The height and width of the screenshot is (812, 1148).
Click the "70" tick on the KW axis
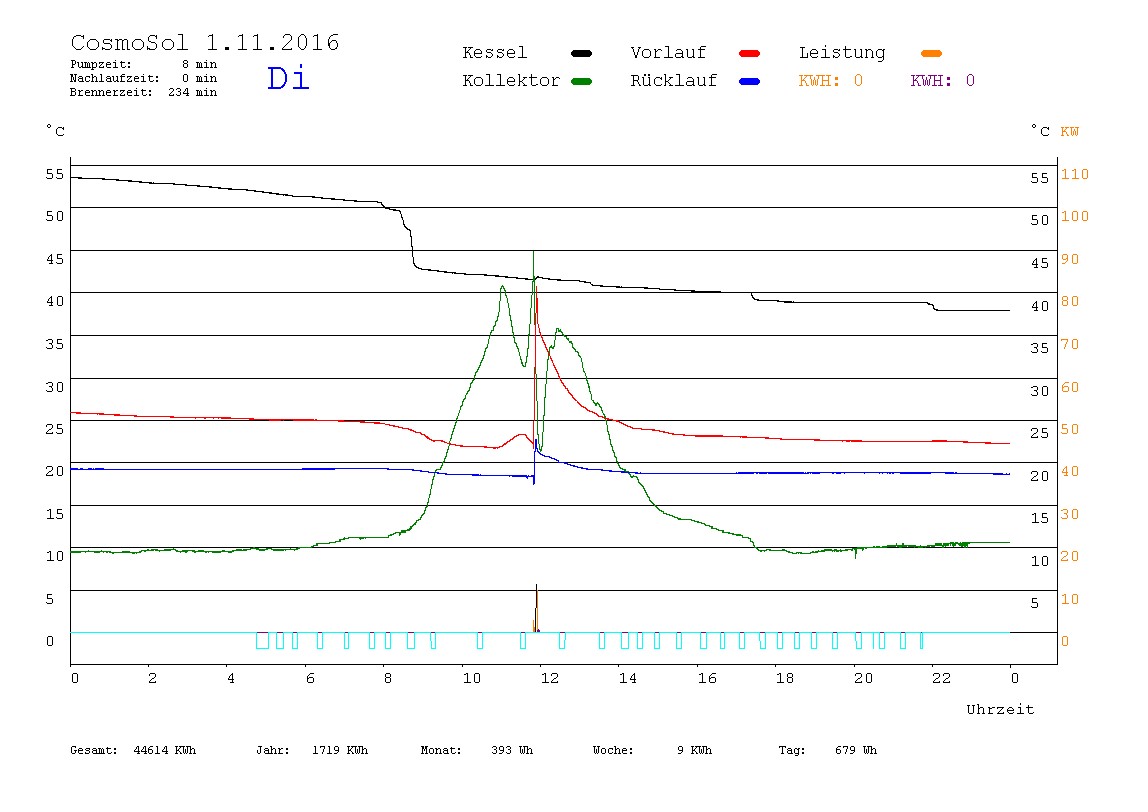click(x=1070, y=344)
